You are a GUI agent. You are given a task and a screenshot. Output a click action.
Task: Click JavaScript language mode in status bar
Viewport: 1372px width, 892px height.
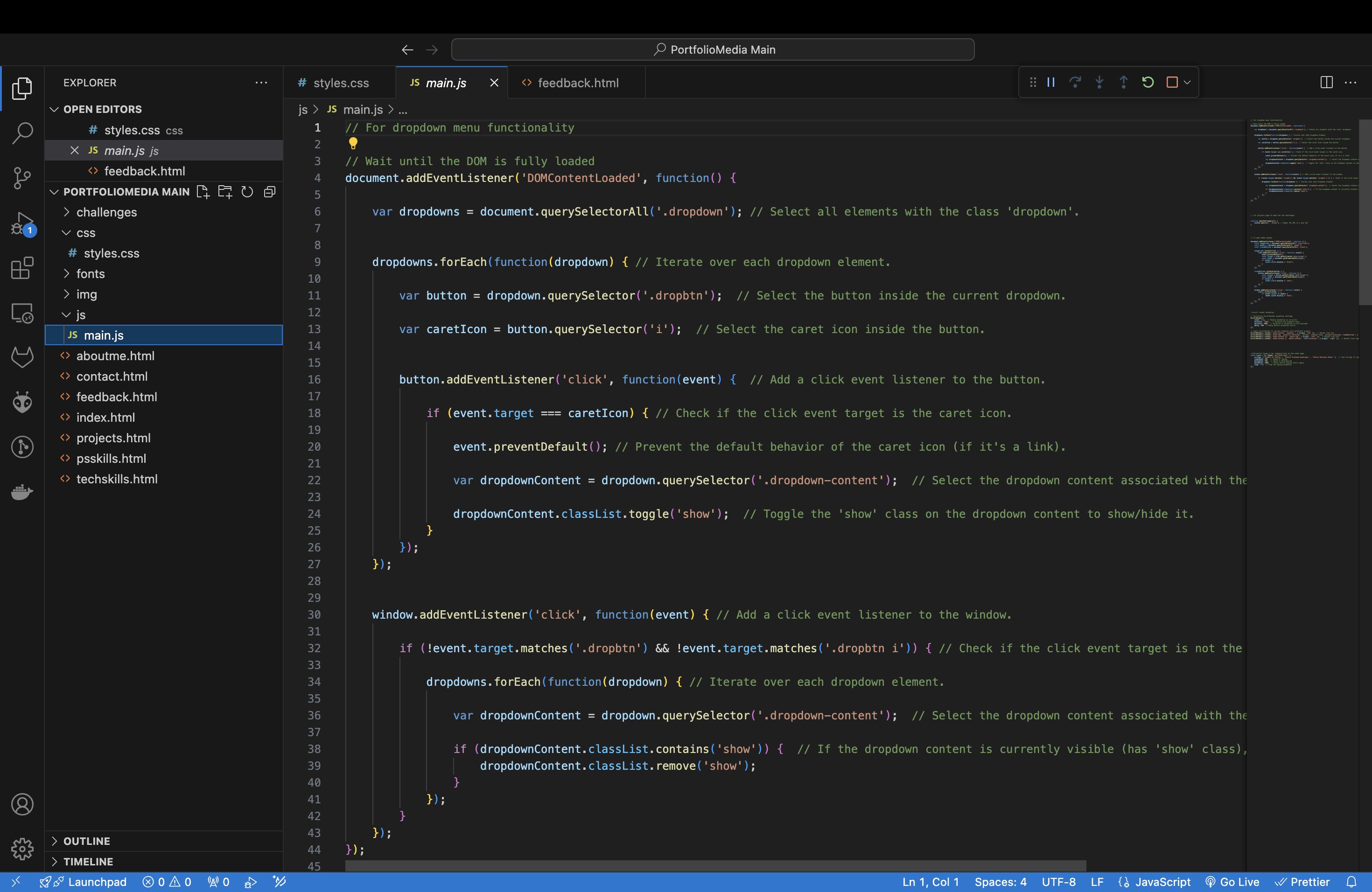pyautogui.click(x=1162, y=882)
